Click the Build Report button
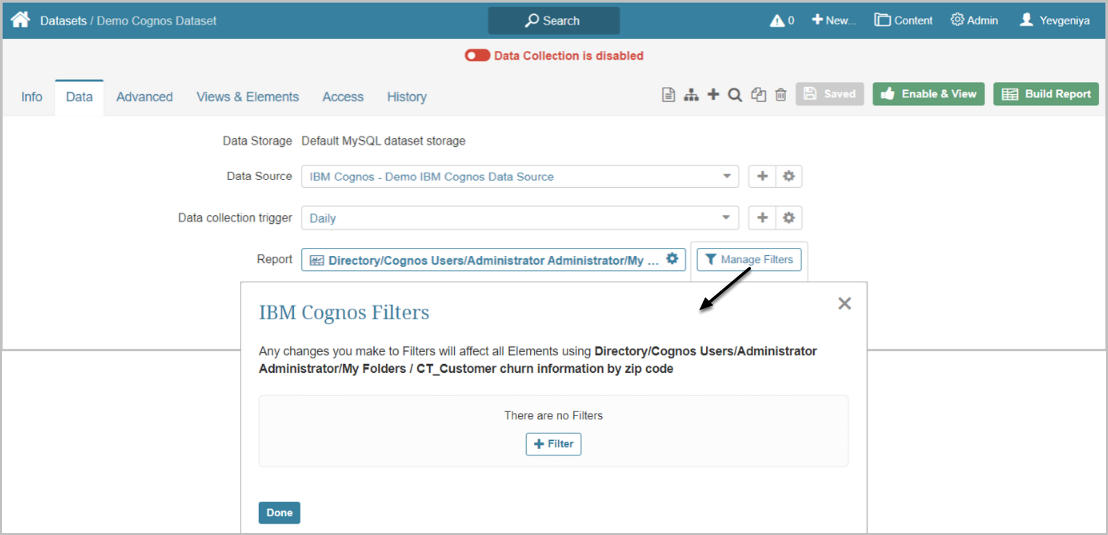1108x535 pixels. (1046, 94)
